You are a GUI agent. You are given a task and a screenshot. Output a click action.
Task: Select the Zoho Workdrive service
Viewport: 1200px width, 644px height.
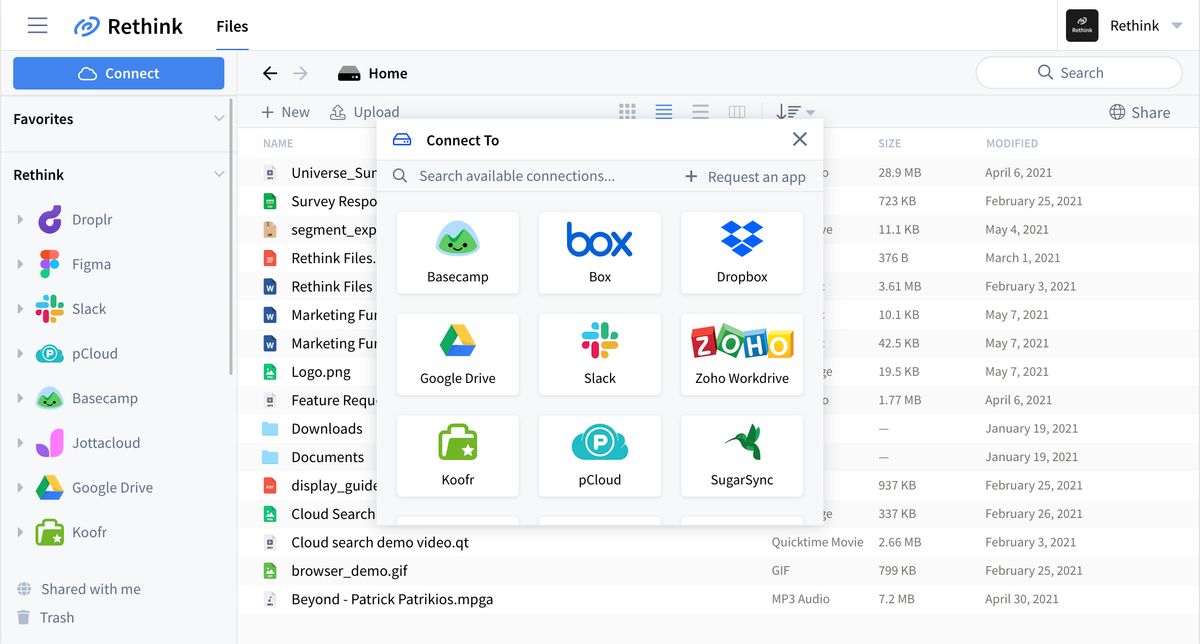[742, 354]
